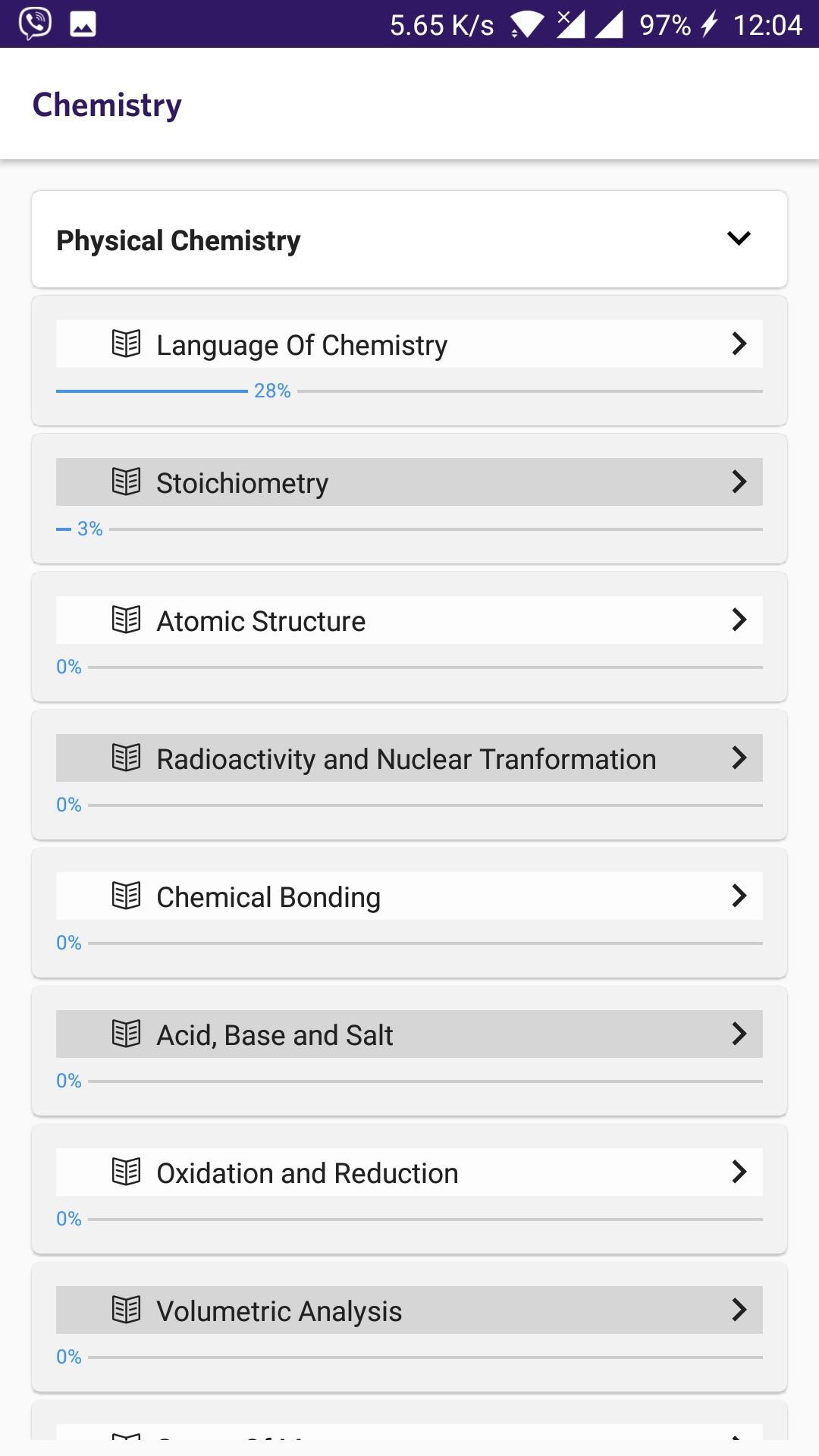Tap the book icon beside Chemical Bonding

point(126,896)
